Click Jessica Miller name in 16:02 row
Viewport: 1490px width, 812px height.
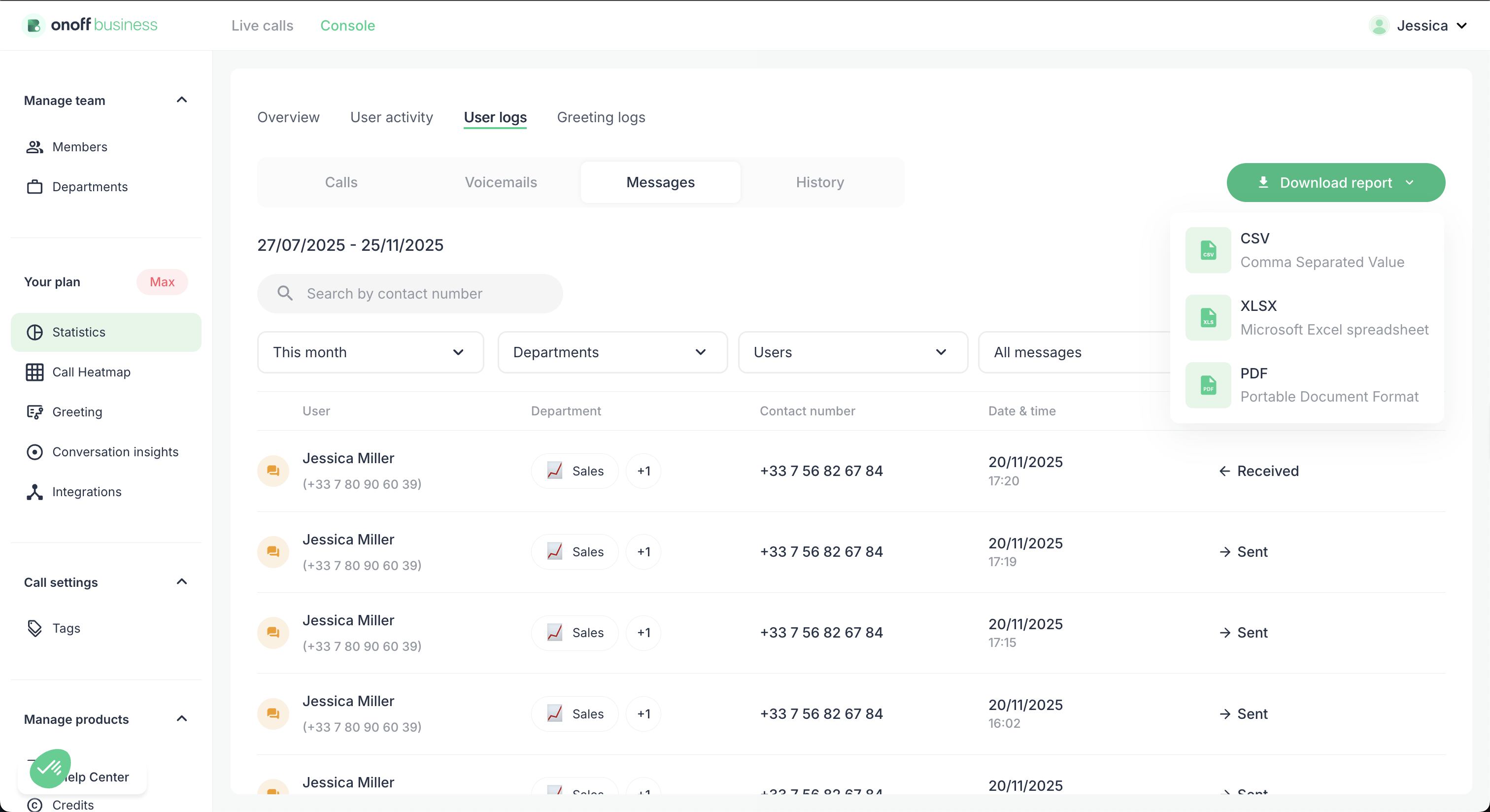click(x=348, y=701)
